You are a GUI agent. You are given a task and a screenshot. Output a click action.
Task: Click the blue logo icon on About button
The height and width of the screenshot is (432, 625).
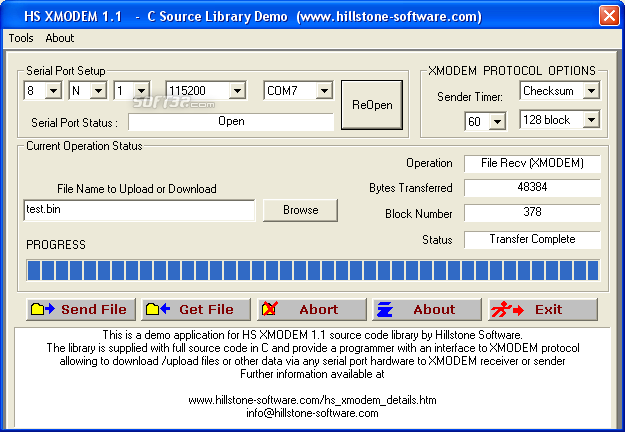pyautogui.click(x=385, y=309)
